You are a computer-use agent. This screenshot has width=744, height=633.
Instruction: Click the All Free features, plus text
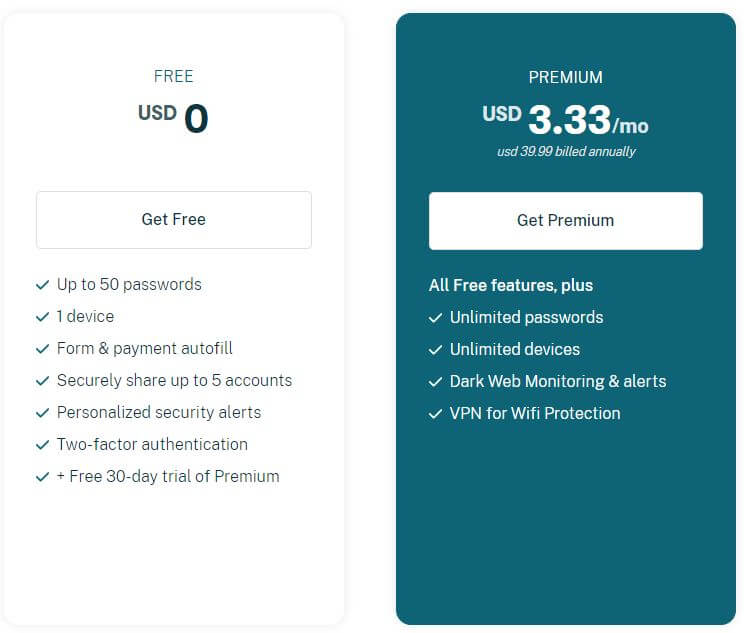[511, 285]
